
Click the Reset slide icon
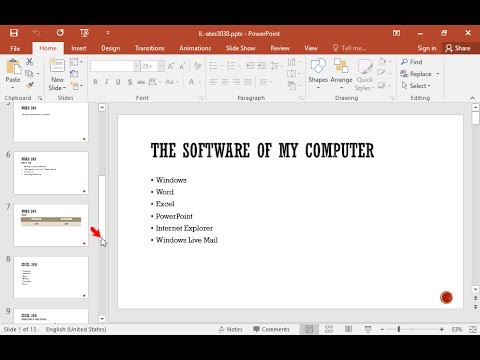[74, 74]
